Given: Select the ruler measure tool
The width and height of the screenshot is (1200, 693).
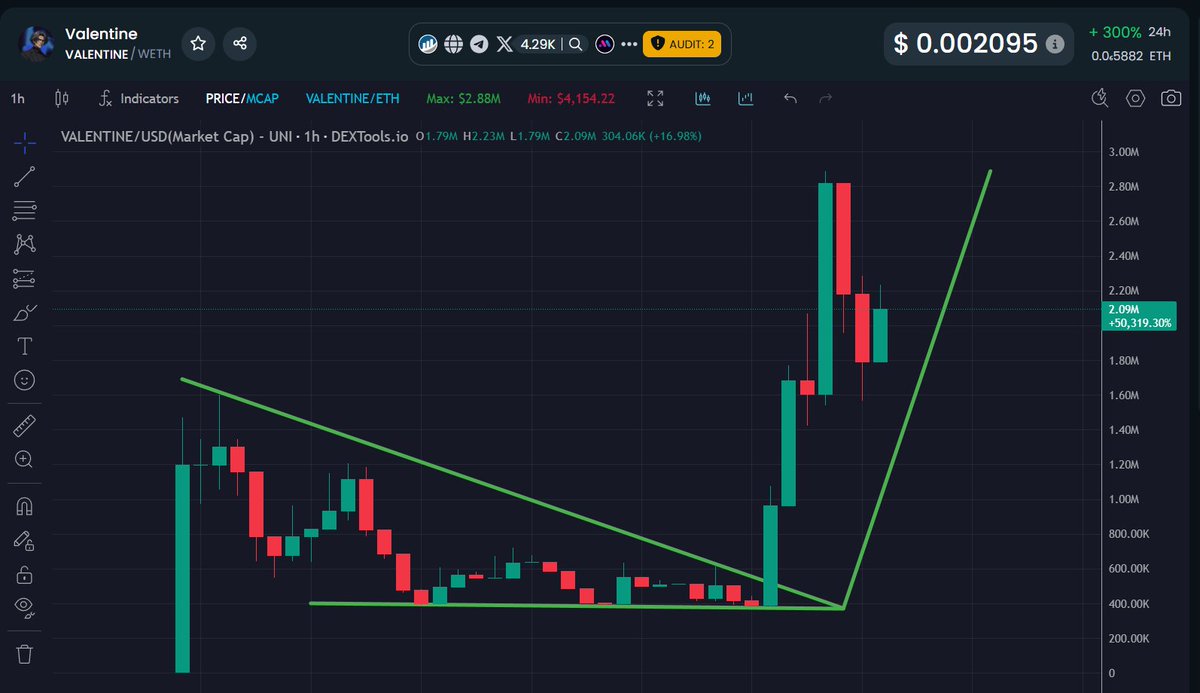Looking at the screenshot, I should tap(25, 426).
